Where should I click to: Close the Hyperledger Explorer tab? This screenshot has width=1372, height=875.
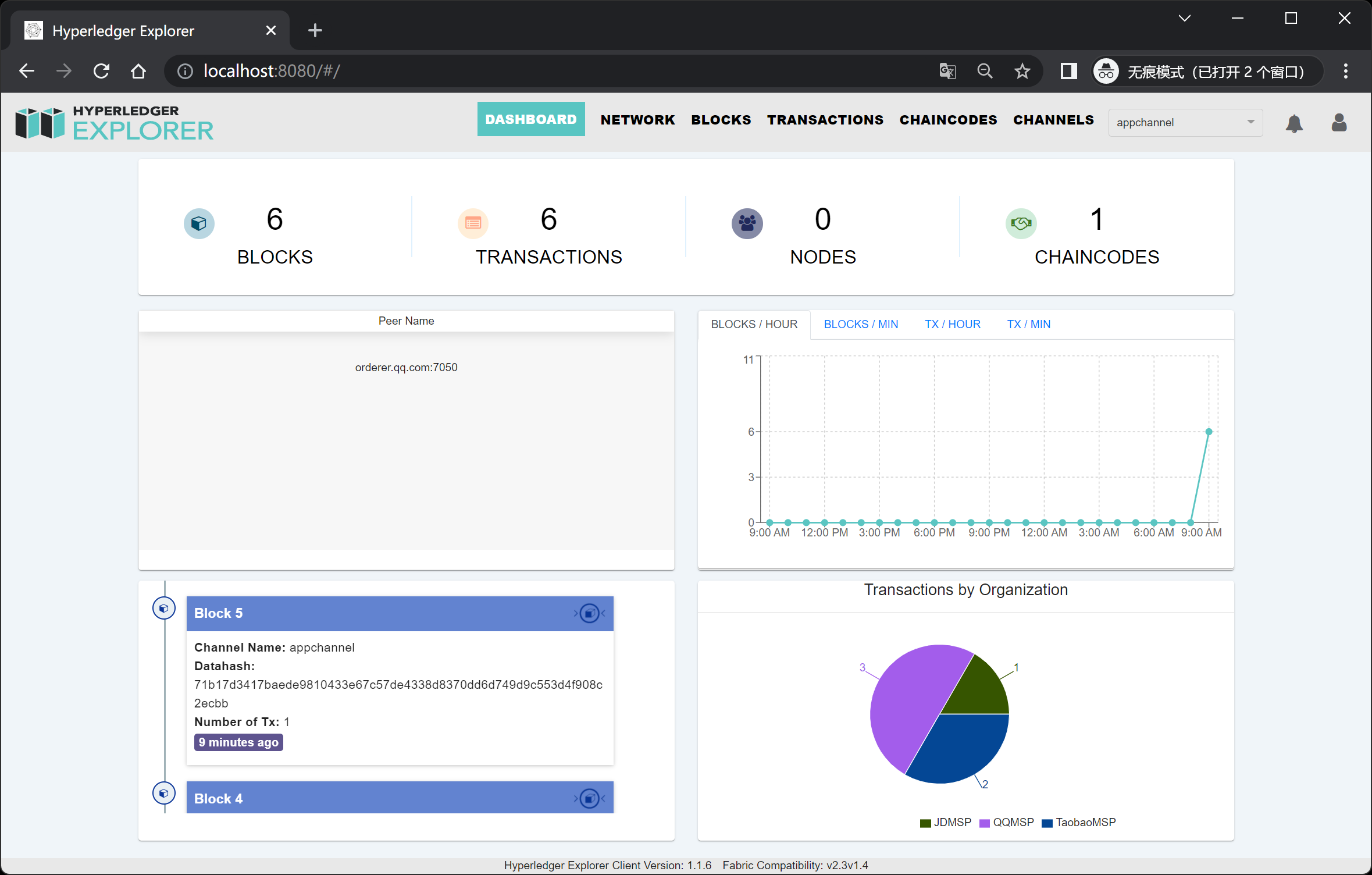click(x=271, y=30)
